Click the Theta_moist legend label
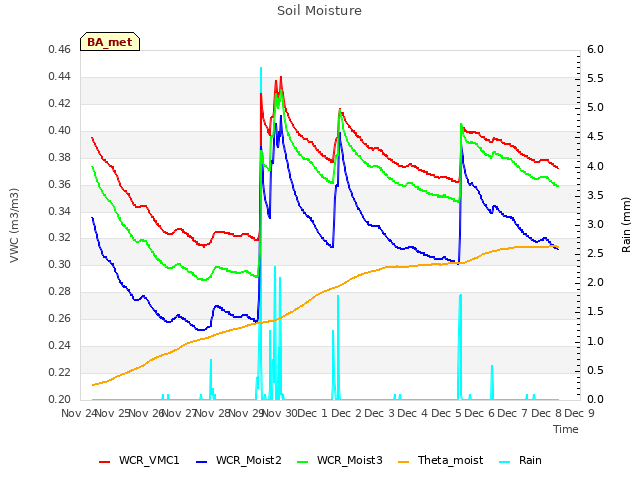 tap(450, 460)
